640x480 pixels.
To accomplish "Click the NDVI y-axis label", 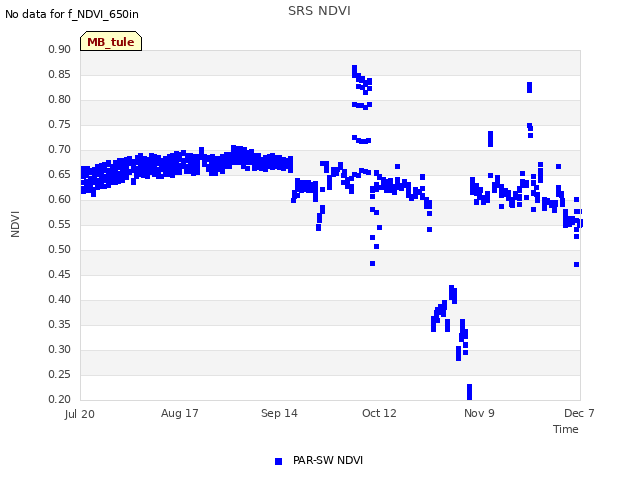I will (x=15, y=224).
